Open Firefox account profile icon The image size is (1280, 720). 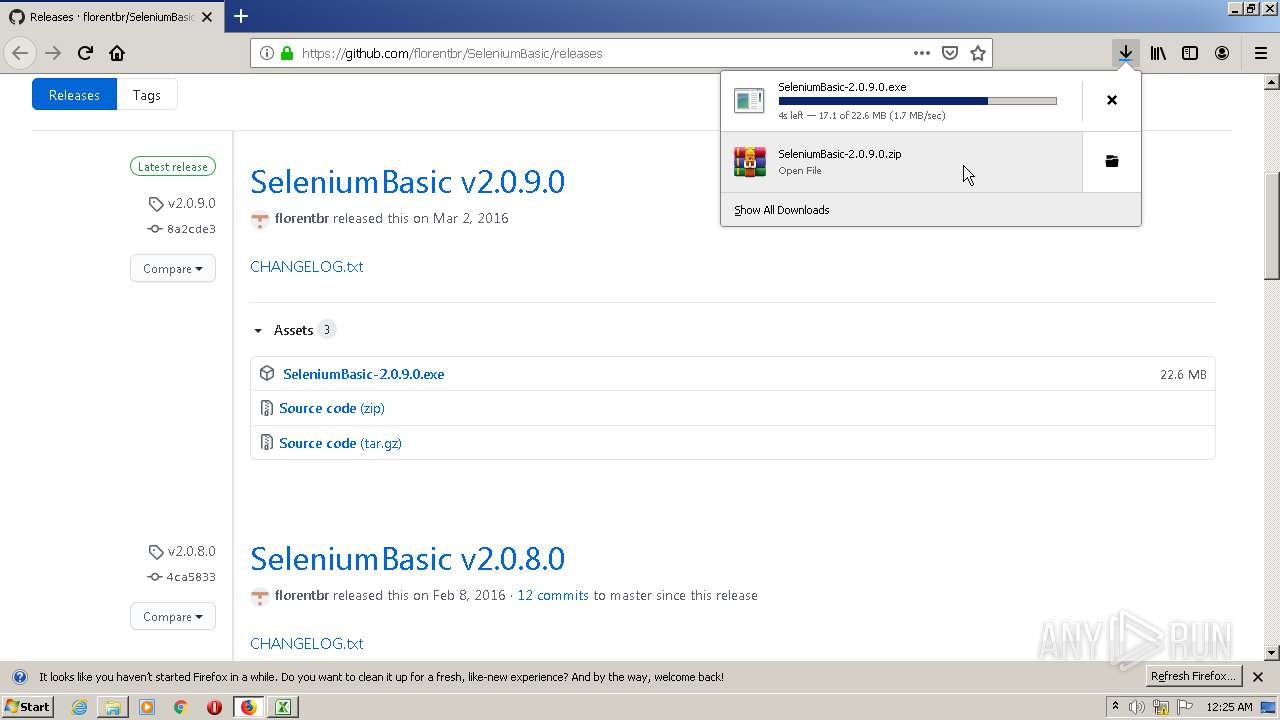(1222, 53)
